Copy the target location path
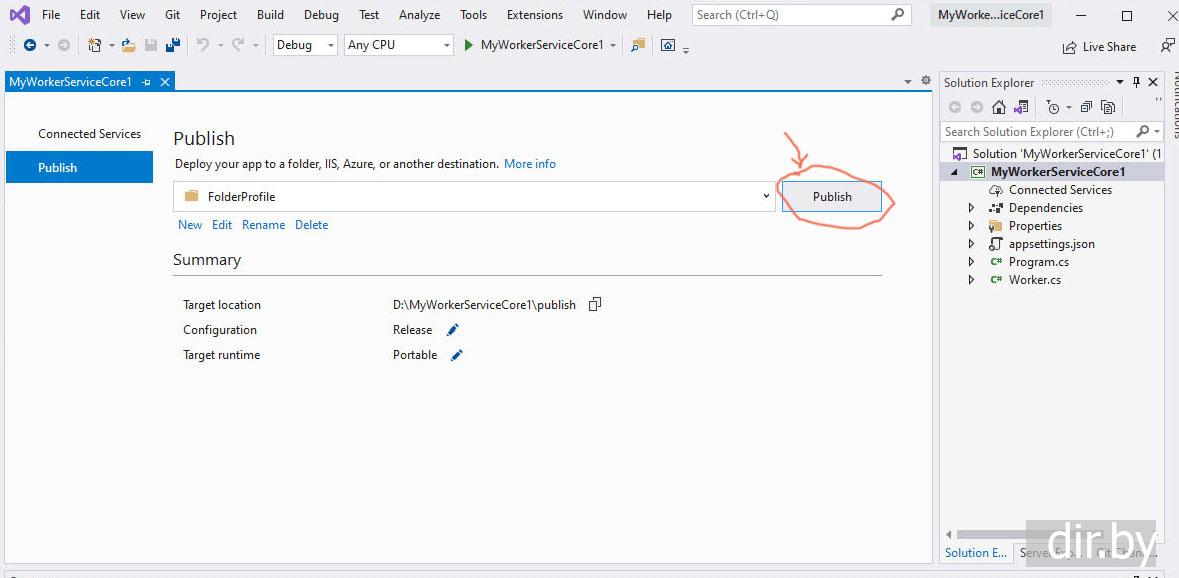1179x578 pixels. tap(595, 305)
